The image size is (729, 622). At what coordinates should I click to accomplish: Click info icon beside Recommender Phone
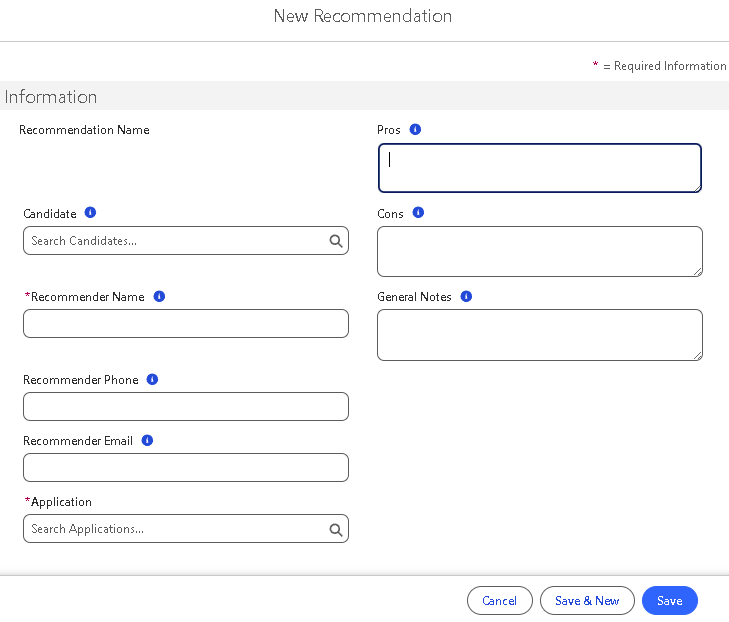pos(152,380)
